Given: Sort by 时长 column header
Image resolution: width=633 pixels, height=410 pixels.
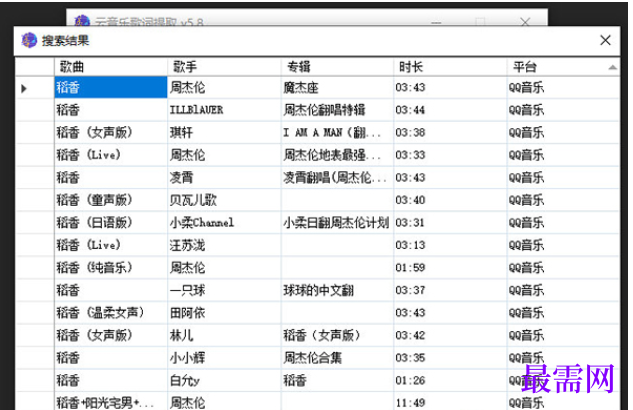Looking at the screenshot, I should pos(450,67).
